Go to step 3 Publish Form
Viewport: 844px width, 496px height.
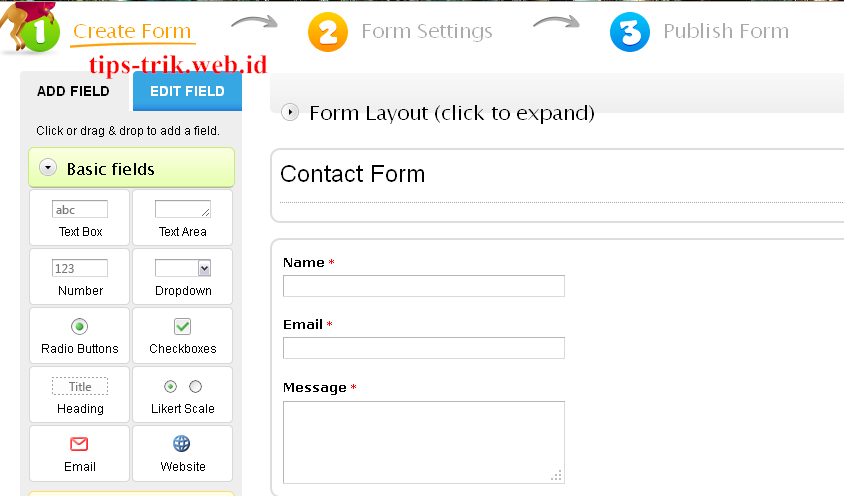point(699,31)
